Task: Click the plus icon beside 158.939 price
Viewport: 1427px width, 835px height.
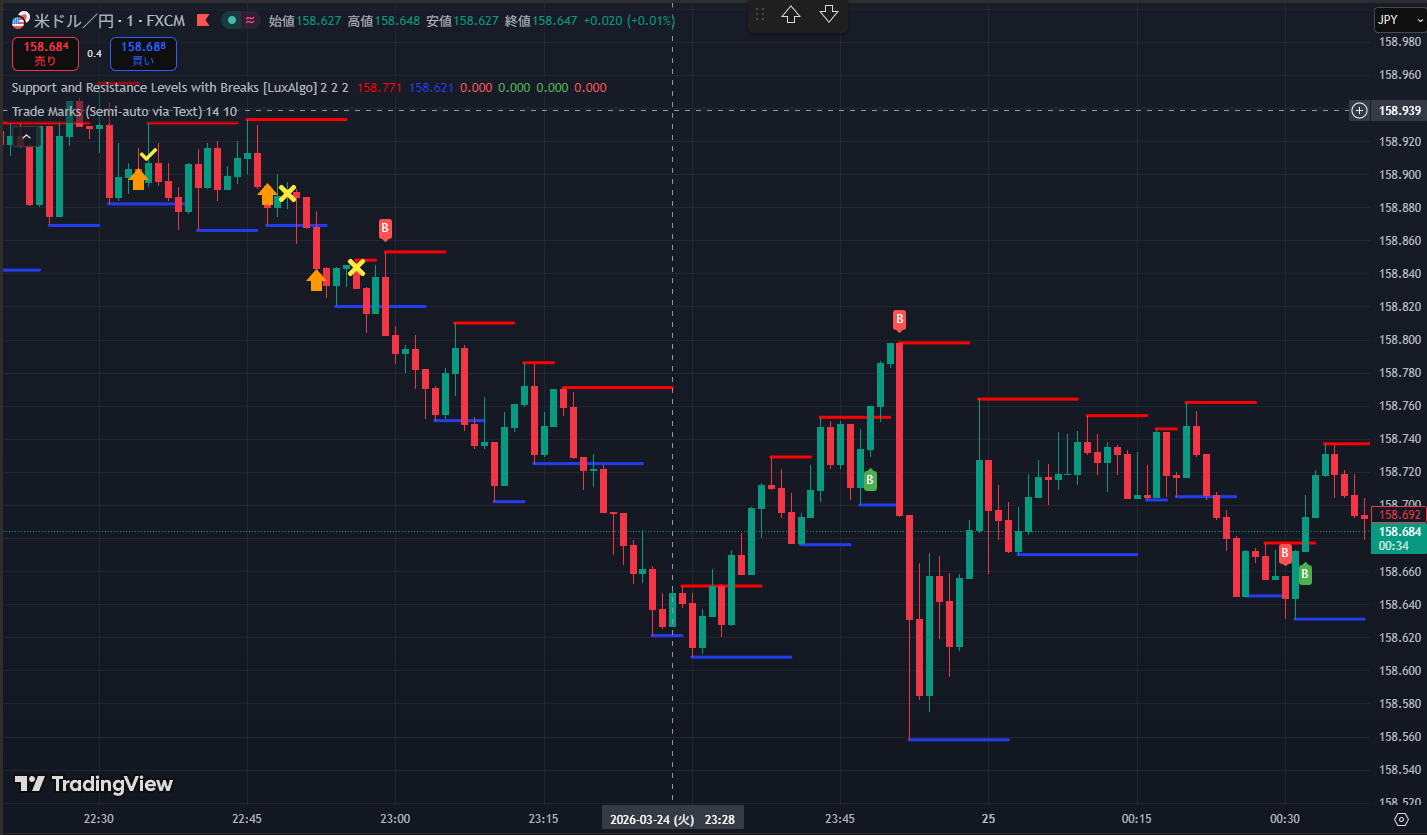Action: point(1359,111)
